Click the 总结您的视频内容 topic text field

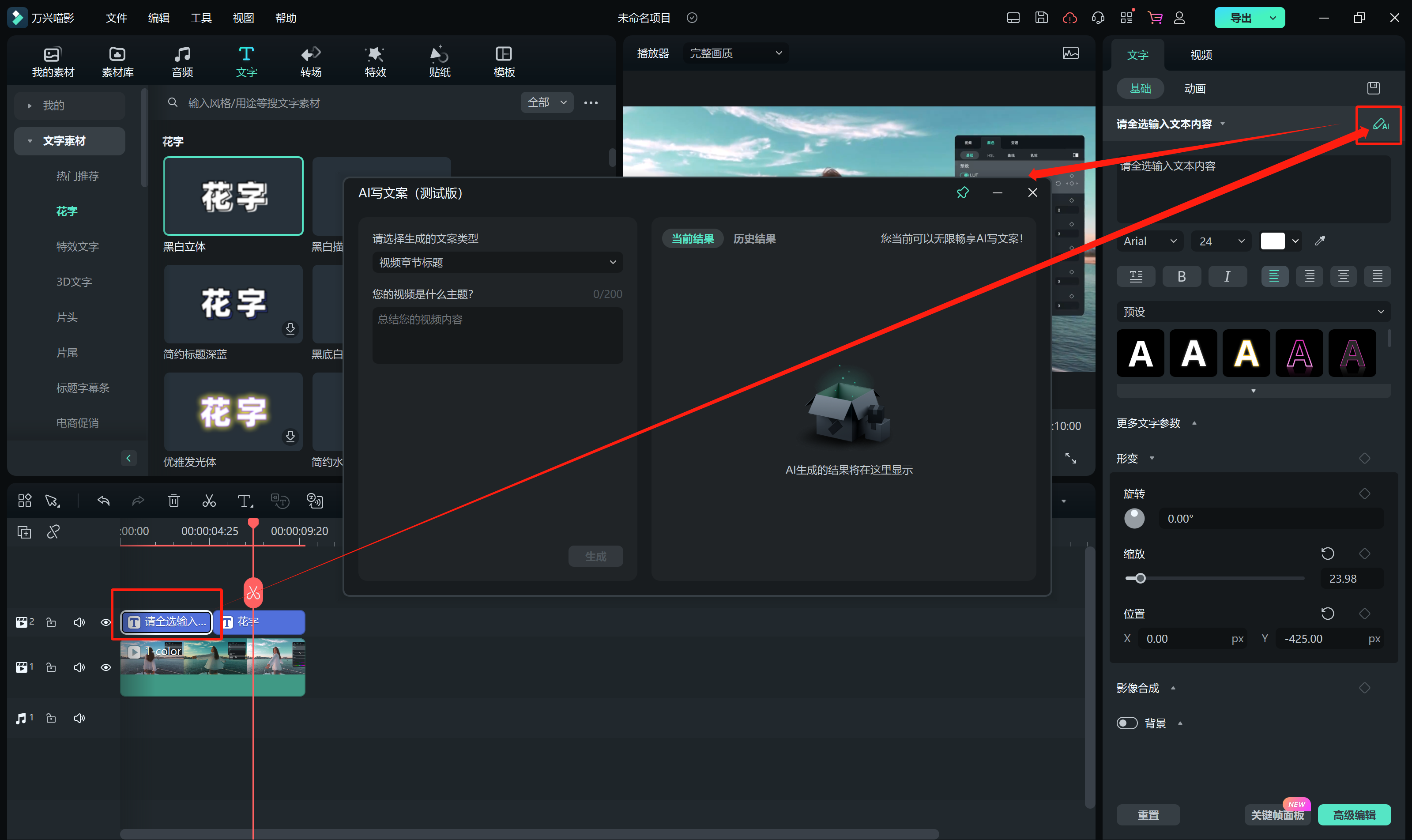[497, 335]
